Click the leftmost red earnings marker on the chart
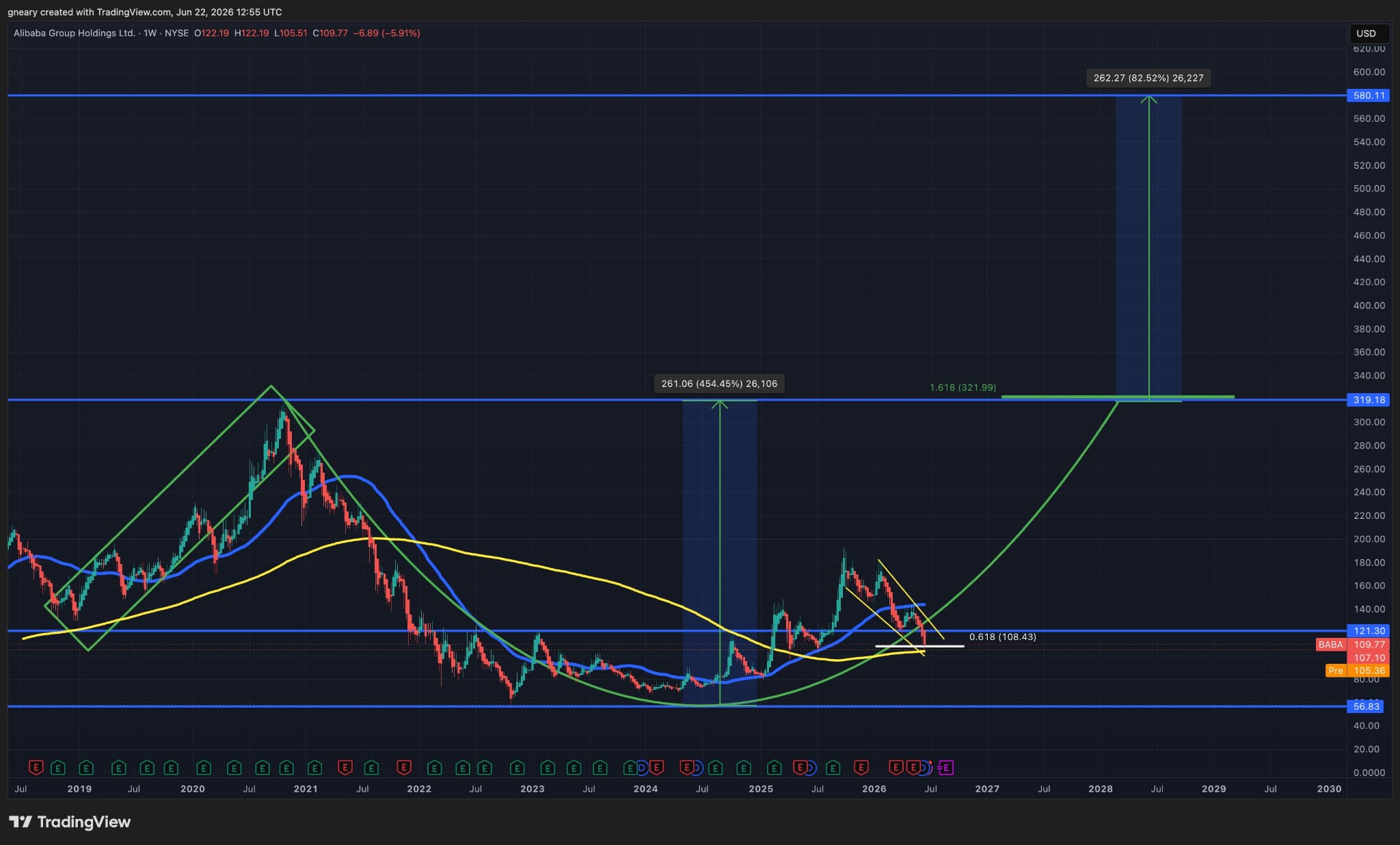The image size is (1400, 845). [36, 768]
